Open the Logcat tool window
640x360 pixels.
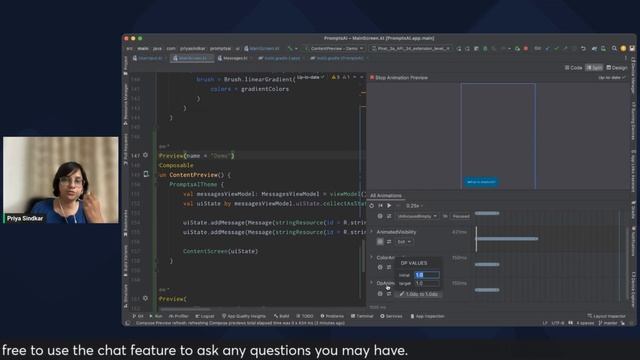click(x=204, y=316)
